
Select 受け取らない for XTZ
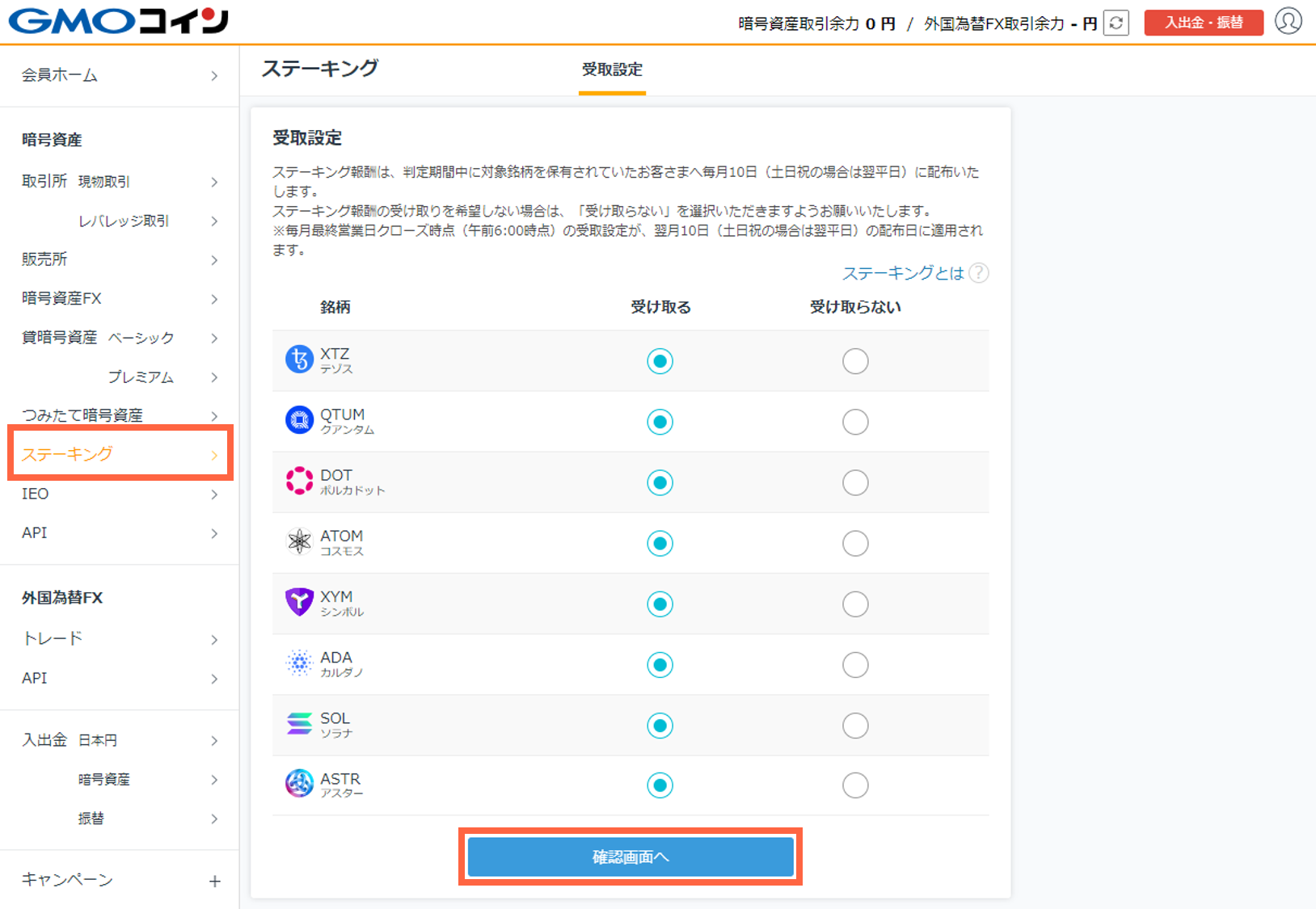pyautogui.click(x=855, y=361)
